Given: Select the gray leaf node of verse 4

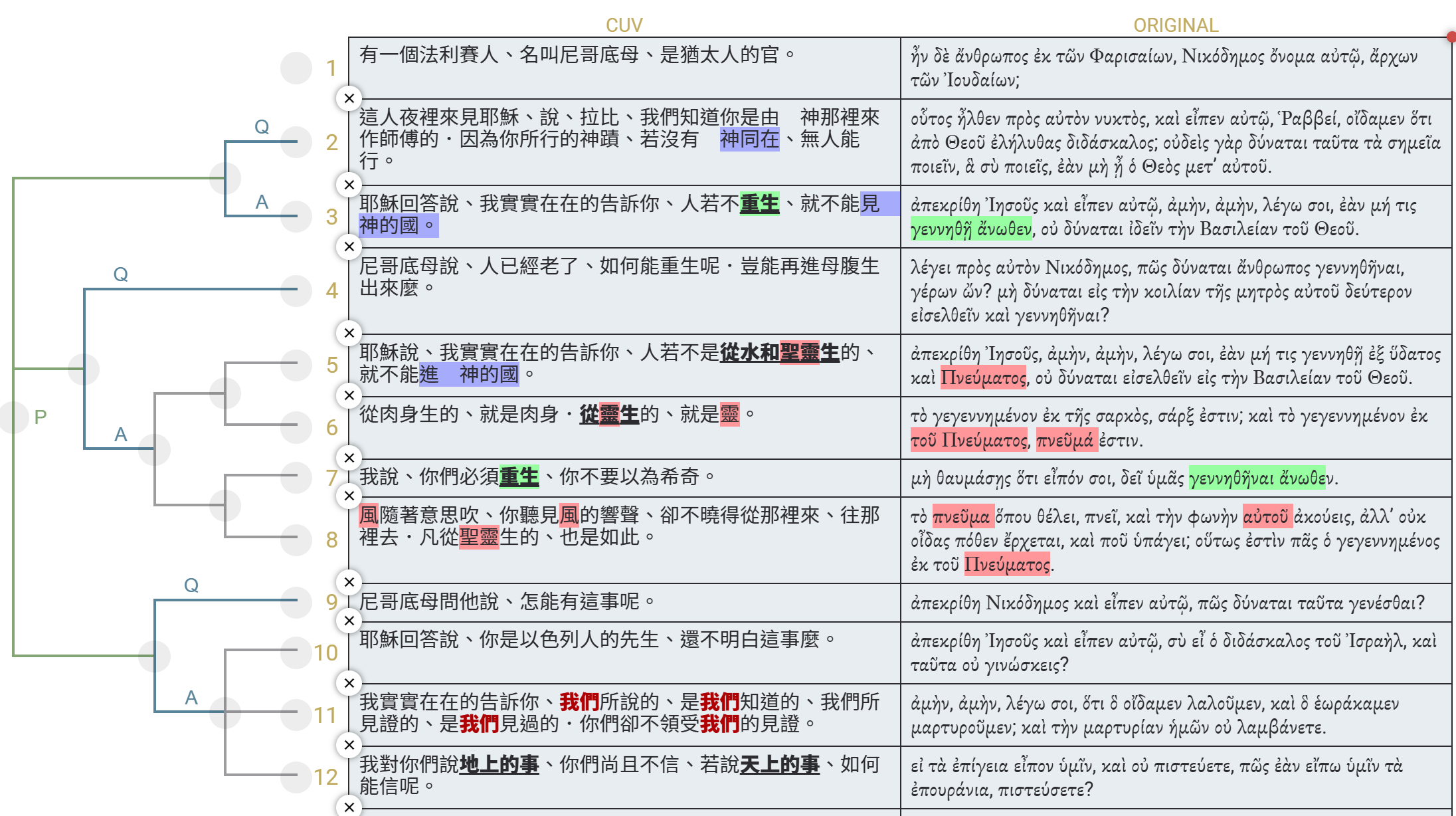Looking at the screenshot, I should (296, 290).
